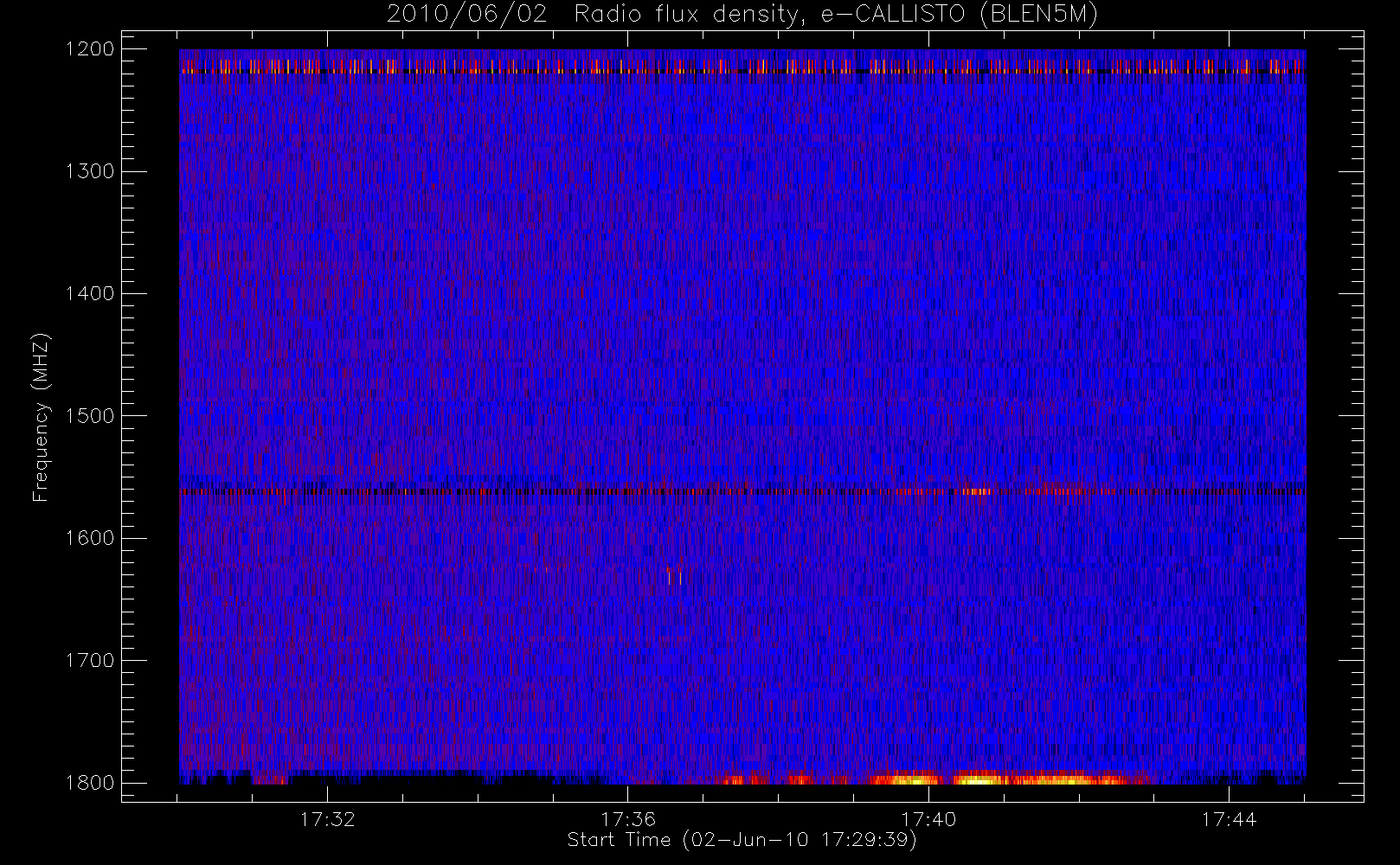The height and width of the screenshot is (865, 1400).
Task: Click the 1500 frequency tick label
Action: point(91,416)
